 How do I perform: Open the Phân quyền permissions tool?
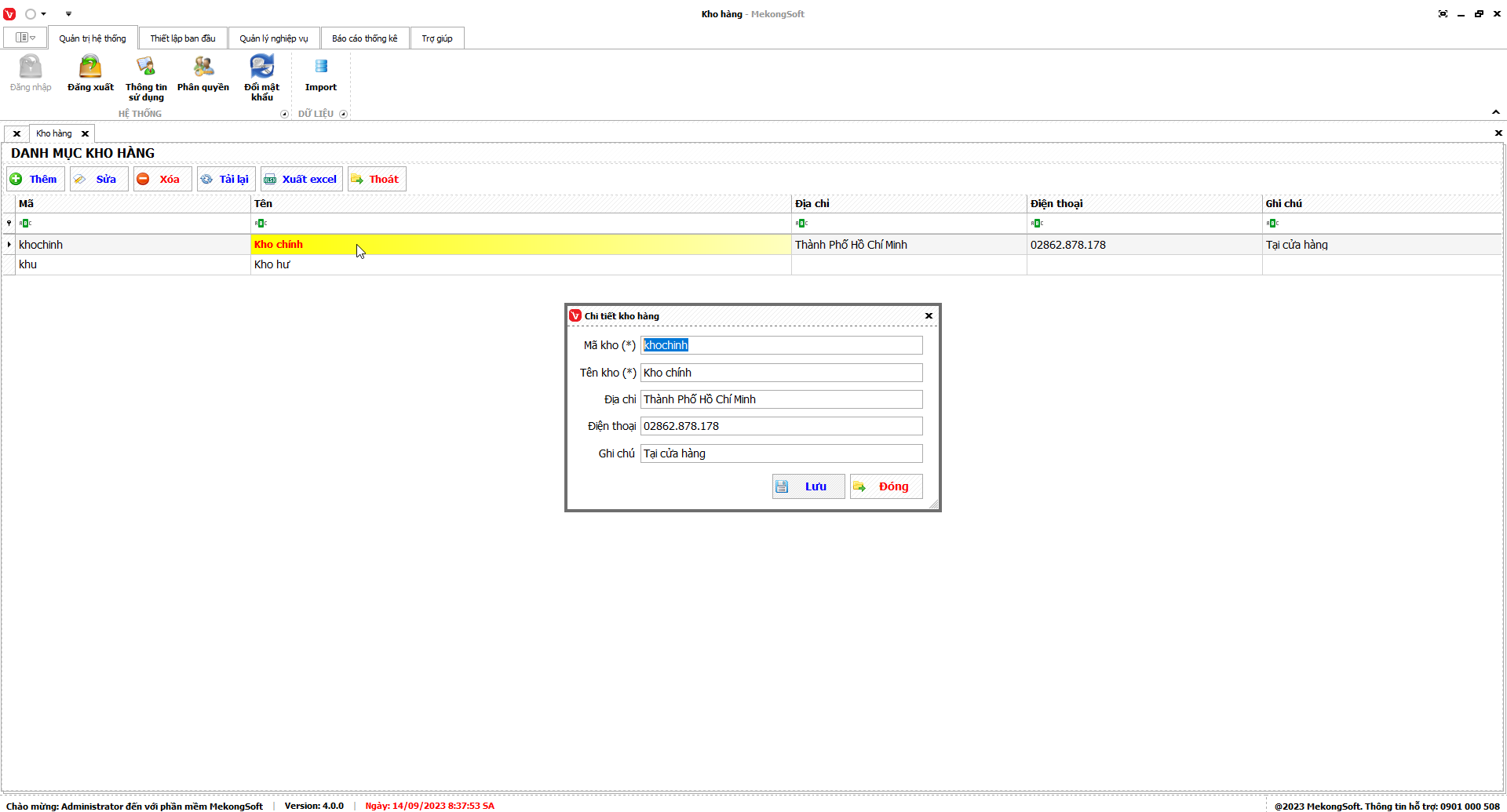coord(203,73)
